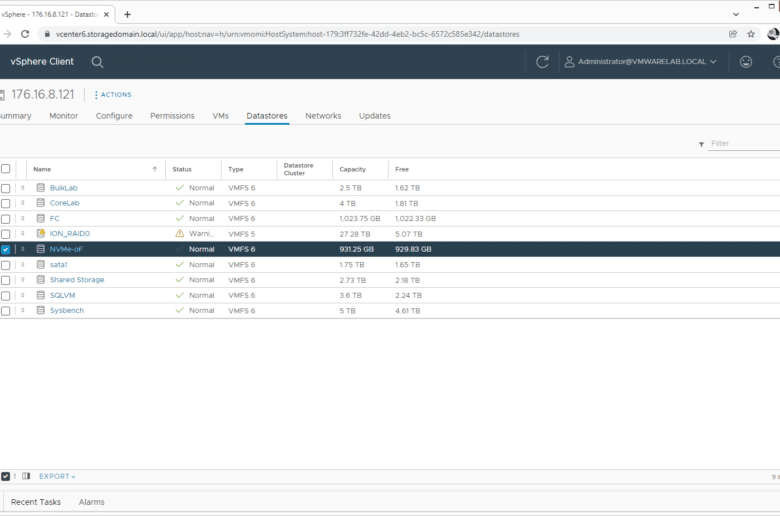The width and height of the screenshot is (780, 516).
Task: Click the browser address bar URL
Action: click(288, 34)
